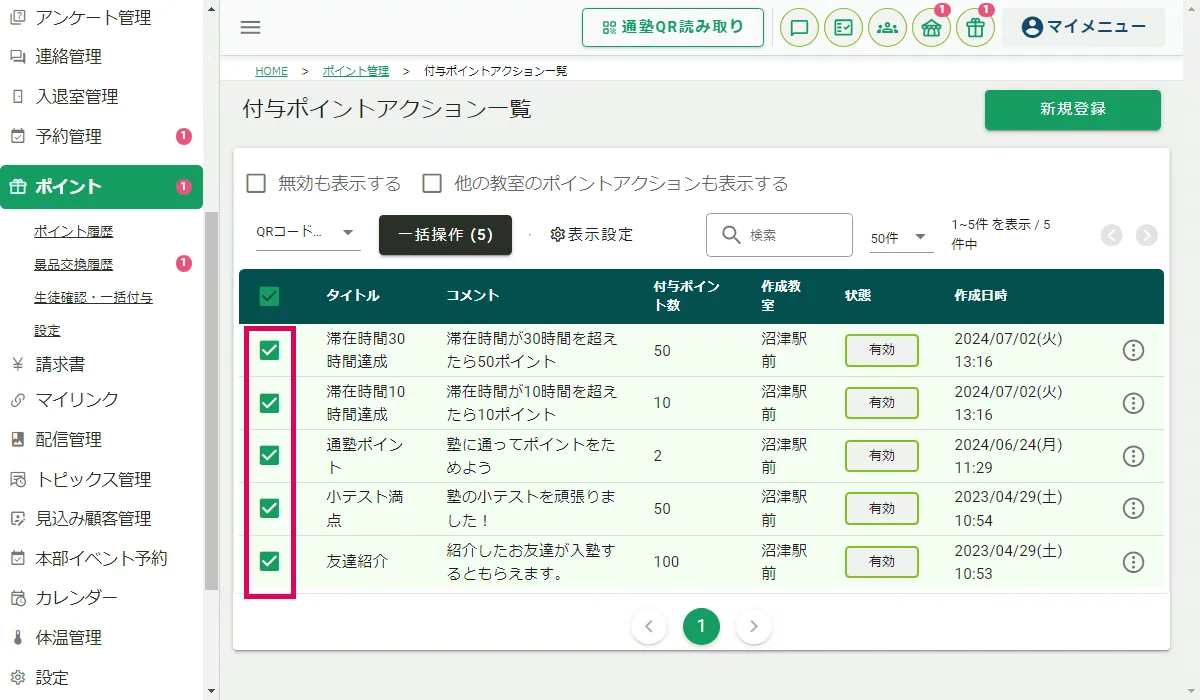Open 表示設定 gear settings
1200x700 pixels.
tap(592, 235)
